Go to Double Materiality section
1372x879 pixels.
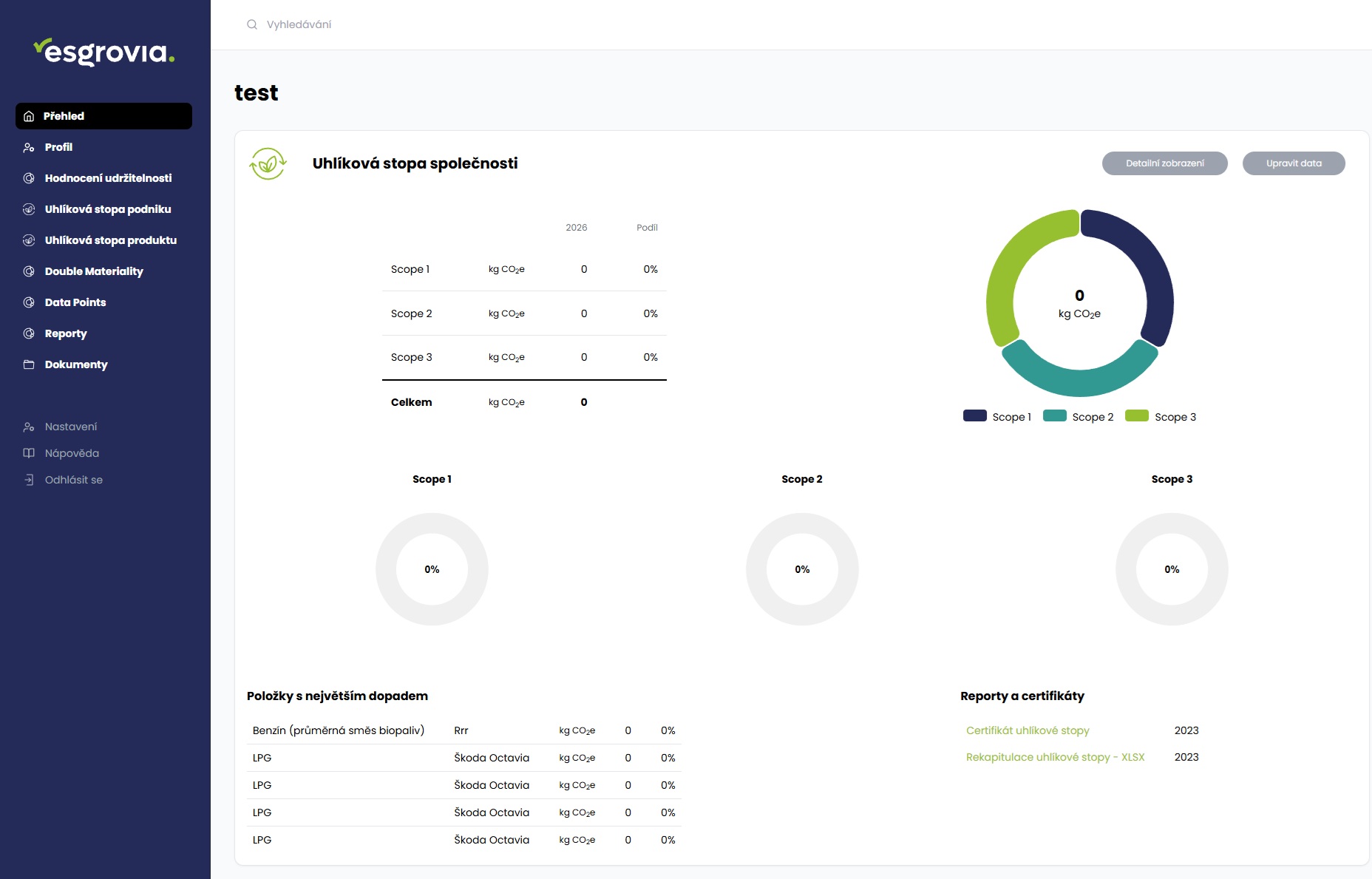(x=94, y=271)
